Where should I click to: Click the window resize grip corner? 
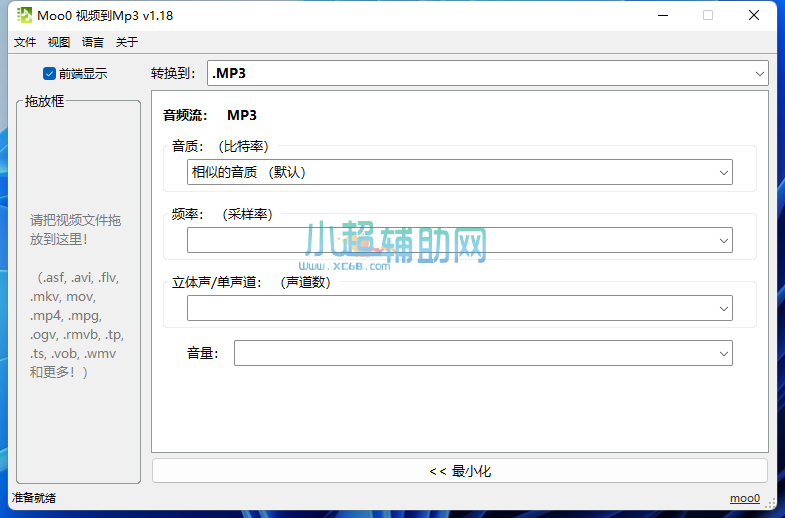tap(772, 503)
